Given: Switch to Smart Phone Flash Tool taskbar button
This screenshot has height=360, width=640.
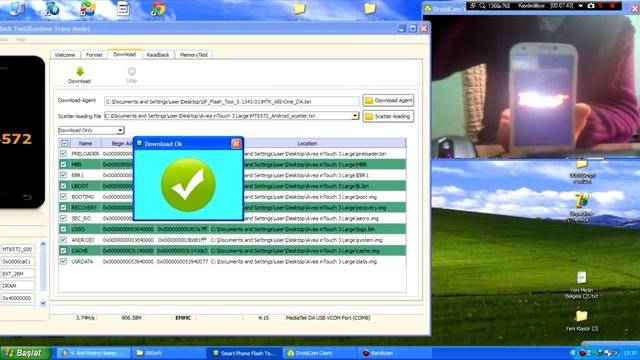Looking at the screenshot, I should pos(245,353).
